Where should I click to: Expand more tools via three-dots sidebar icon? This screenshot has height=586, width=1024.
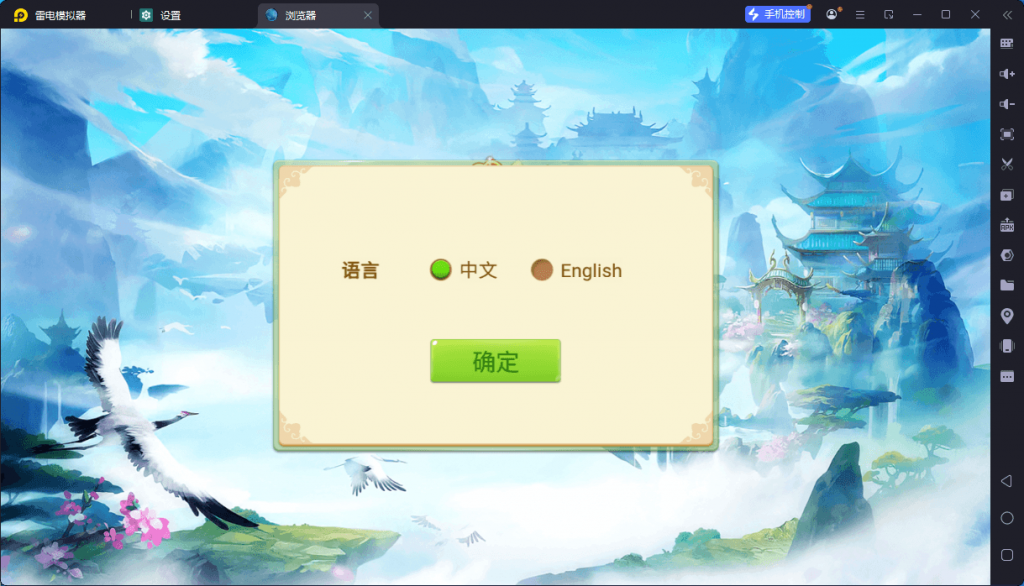click(1007, 376)
